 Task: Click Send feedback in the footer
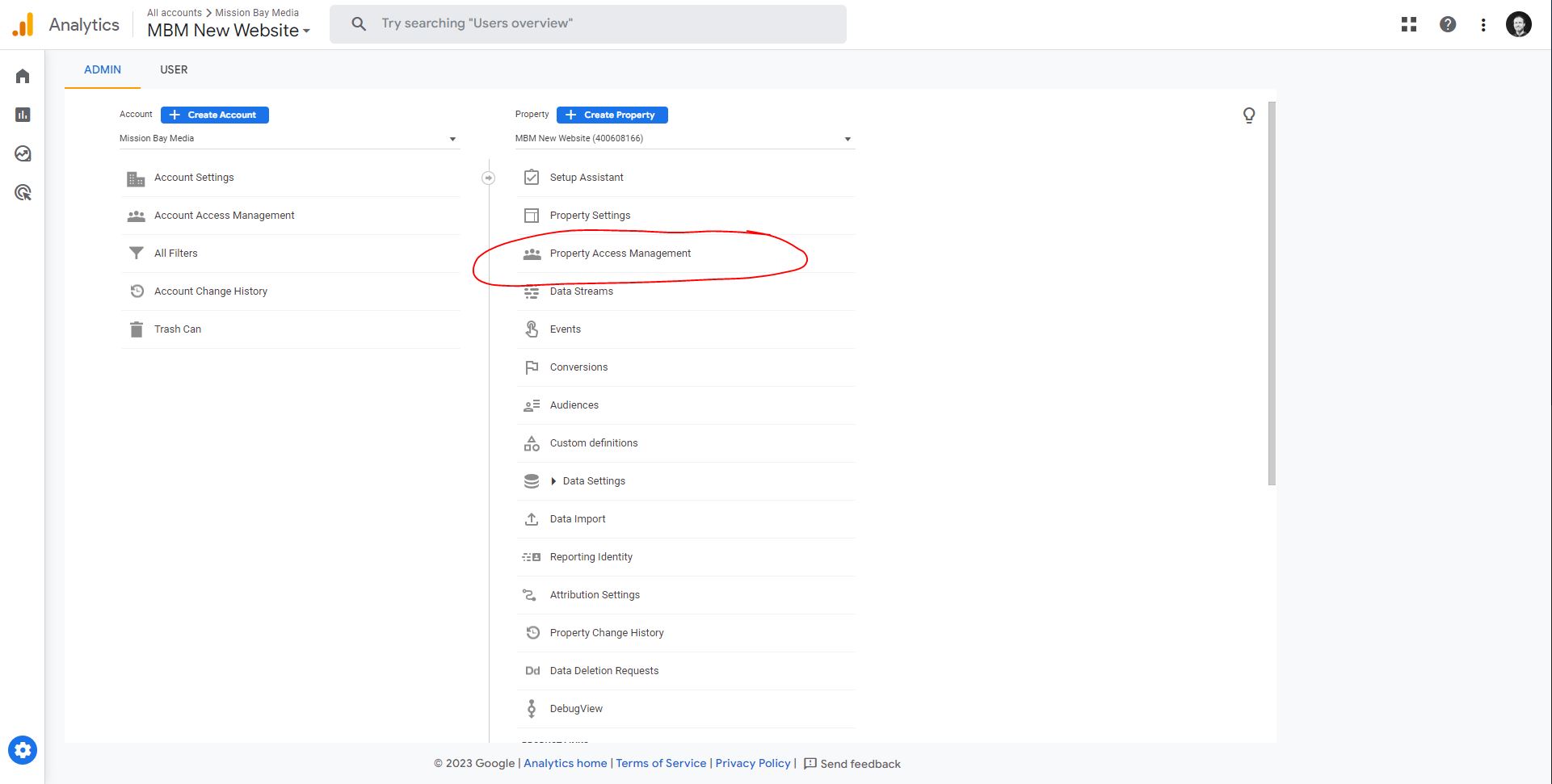(852, 764)
